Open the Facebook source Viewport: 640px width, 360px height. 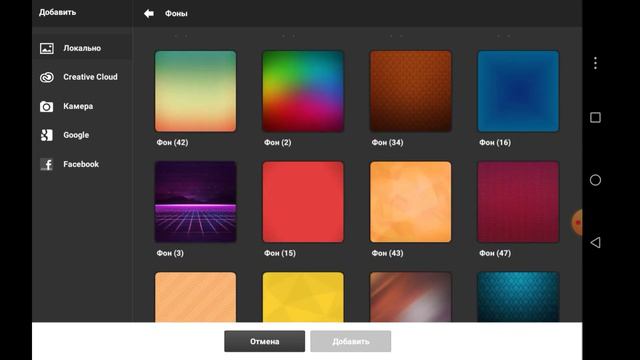tap(82, 164)
